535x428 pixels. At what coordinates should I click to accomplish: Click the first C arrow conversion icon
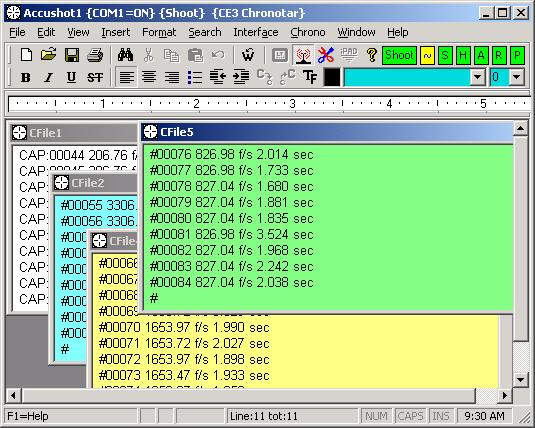[x=264, y=77]
